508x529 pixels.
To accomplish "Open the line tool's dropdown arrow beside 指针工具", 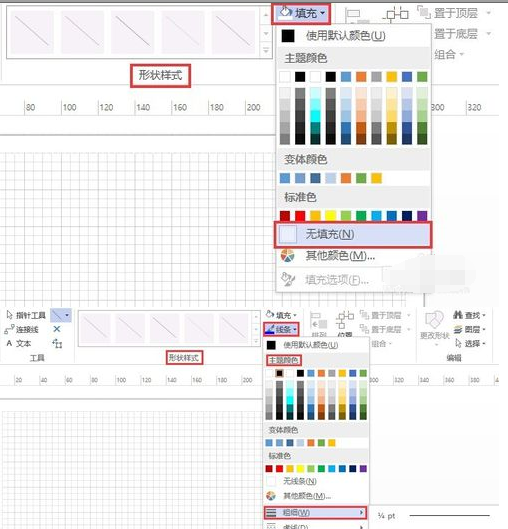I will [x=67, y=315].
